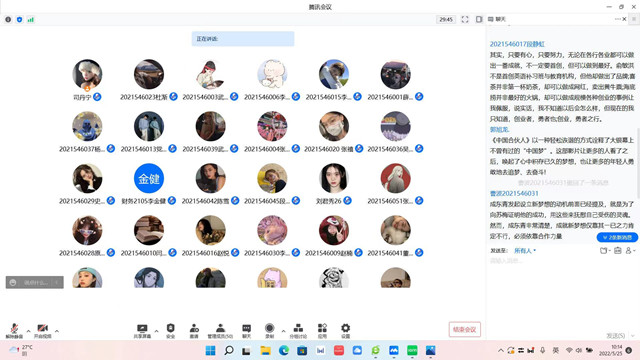The image size is (640, 360).
Task: Select the 金健 blue circle avatar
Action: [149, 178]
